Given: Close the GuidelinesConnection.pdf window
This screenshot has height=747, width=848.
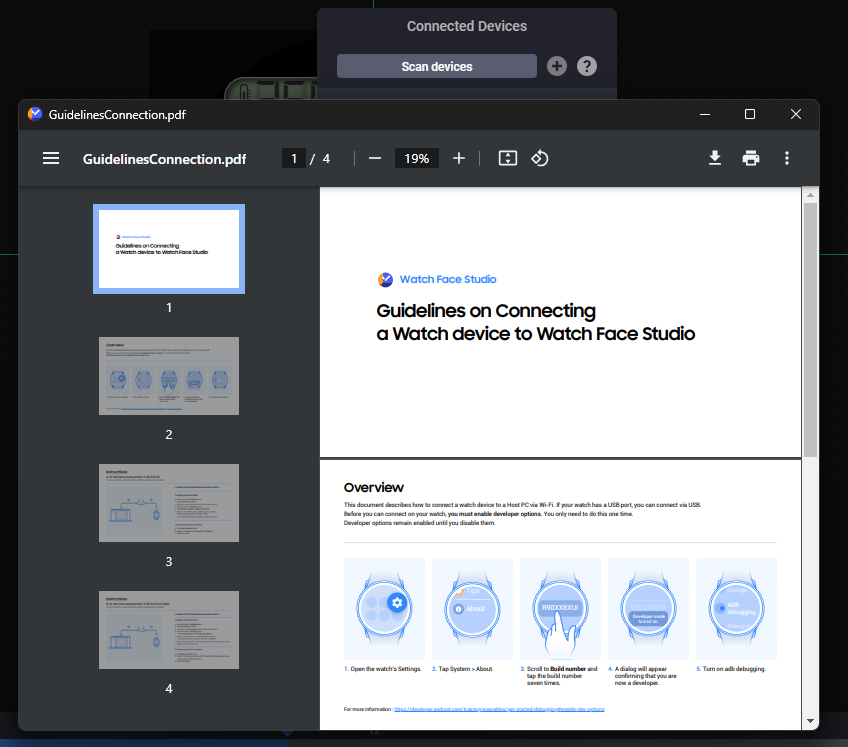Looking at the screenshot, I should tap(796, 114).
